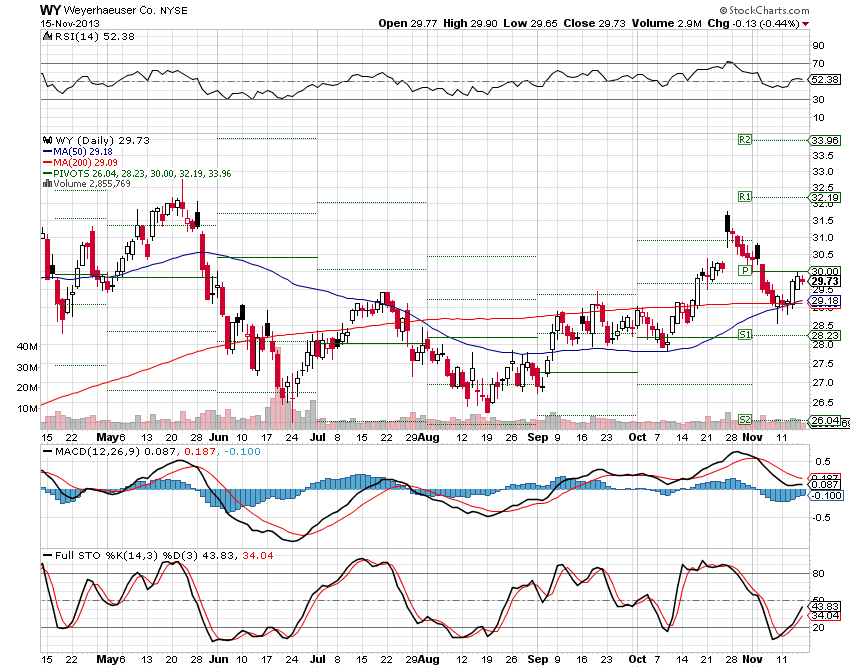Click the 80 level on Stochastic axis
850x668 pixels.
click(818, 574)
